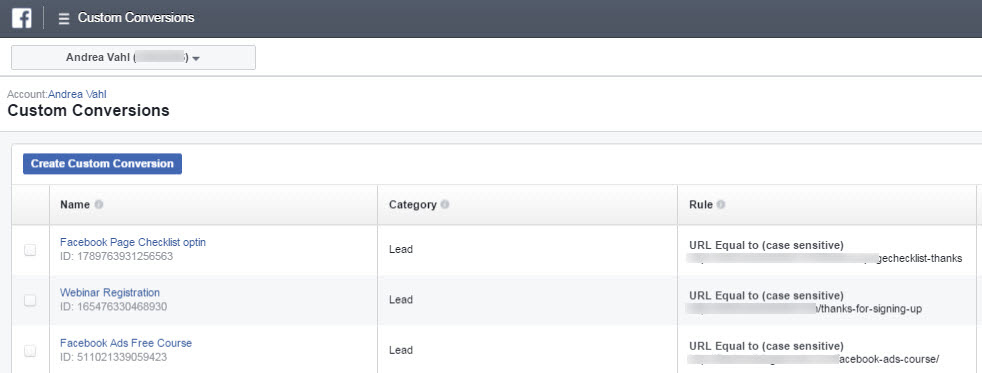982x373 pixels.
Task: Click the rule URL ending pagechecklist-thanks
Action: (x=825, y=258)
